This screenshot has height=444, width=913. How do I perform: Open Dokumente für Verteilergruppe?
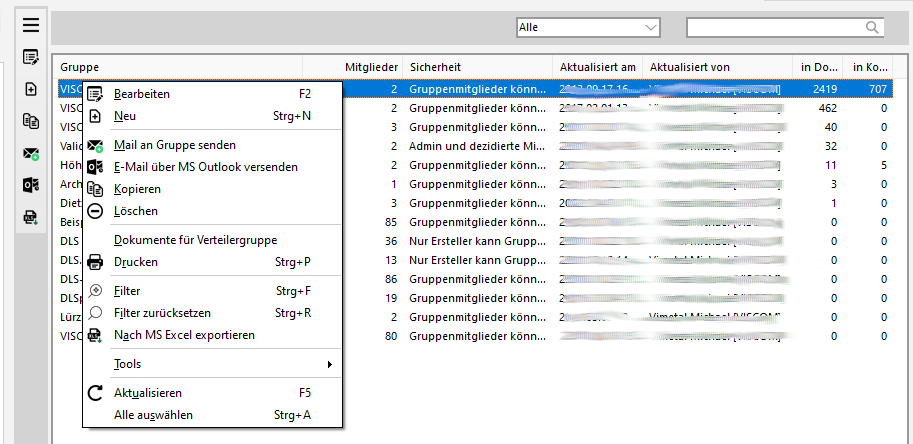coord(213,240)
